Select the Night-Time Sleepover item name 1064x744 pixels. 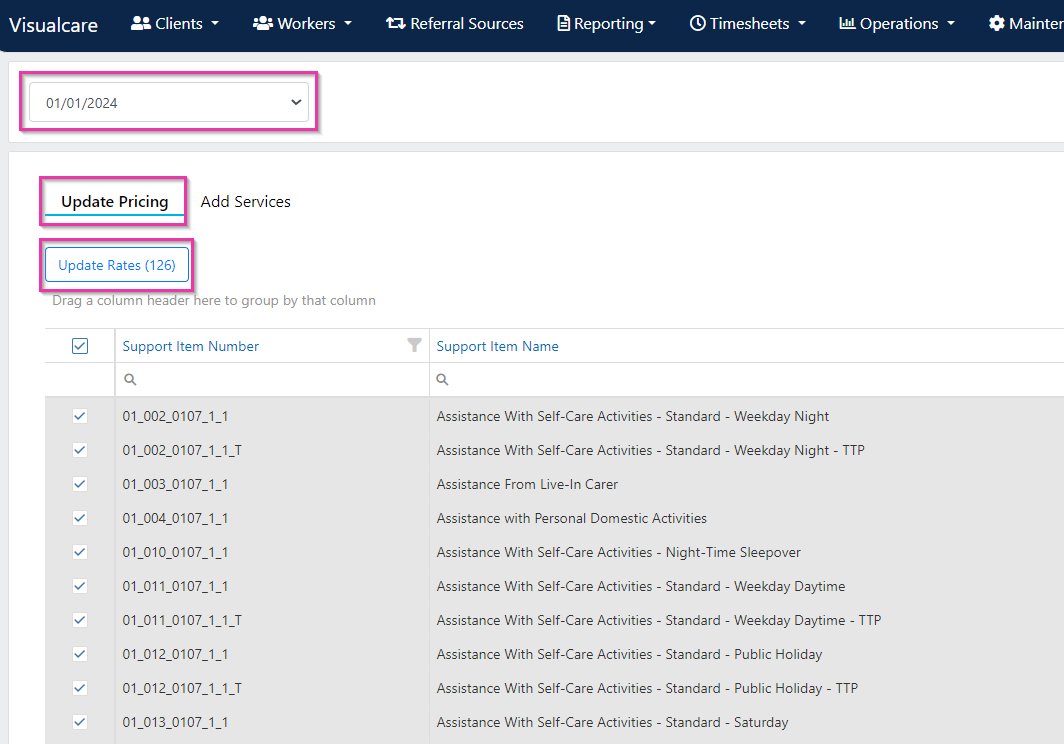(618, 552)
